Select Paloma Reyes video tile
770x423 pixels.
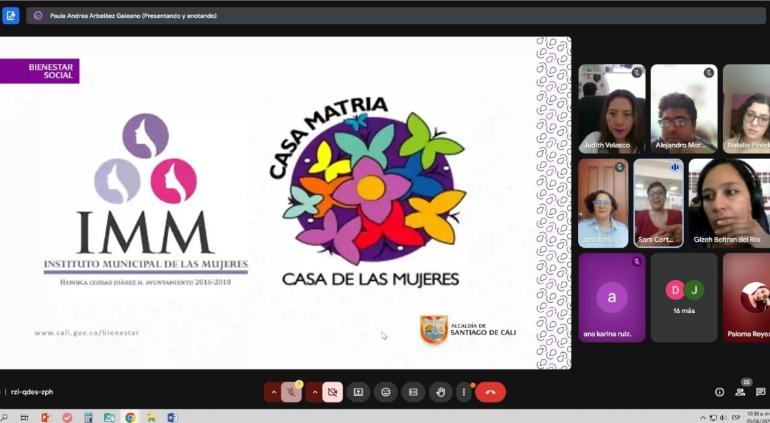[746, 298]
